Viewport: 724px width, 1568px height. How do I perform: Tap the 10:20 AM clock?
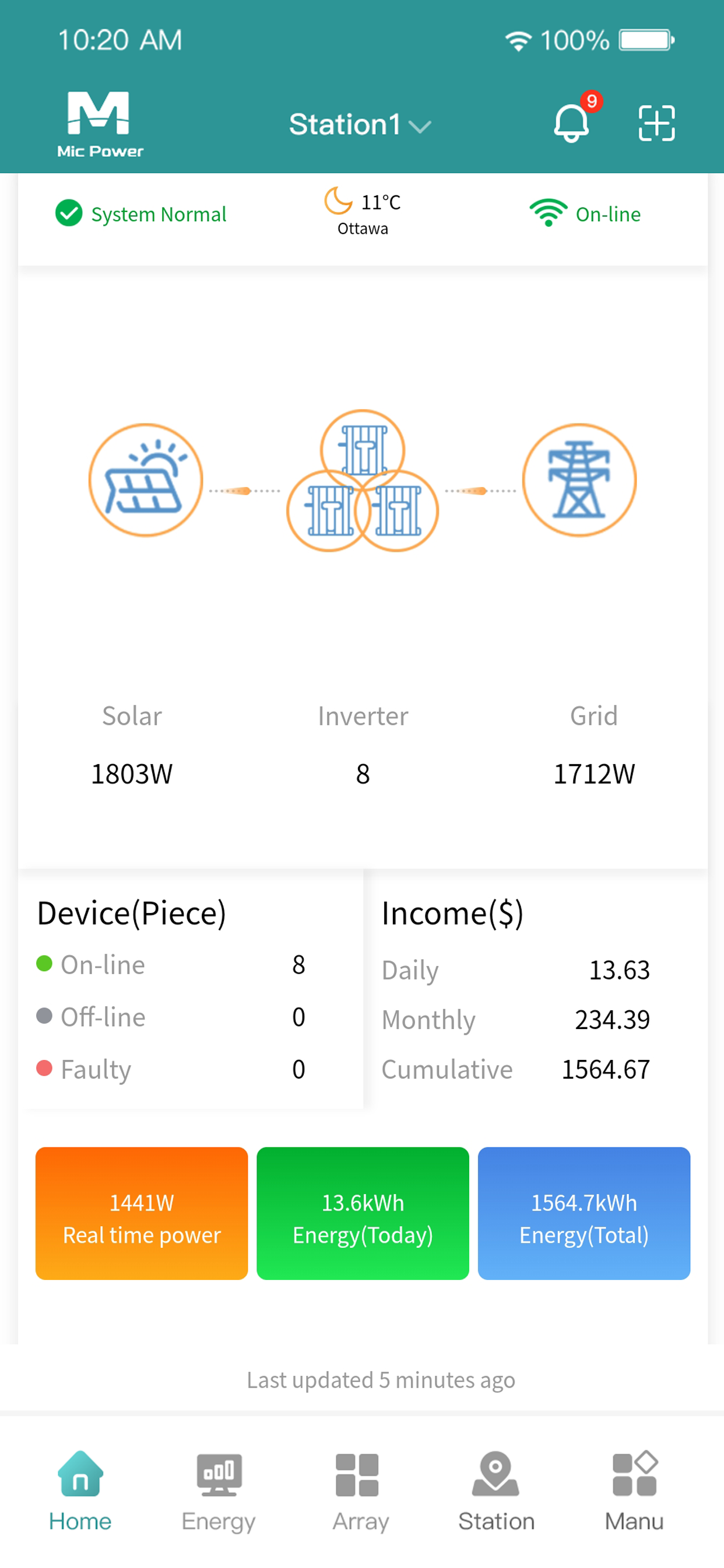120,40
